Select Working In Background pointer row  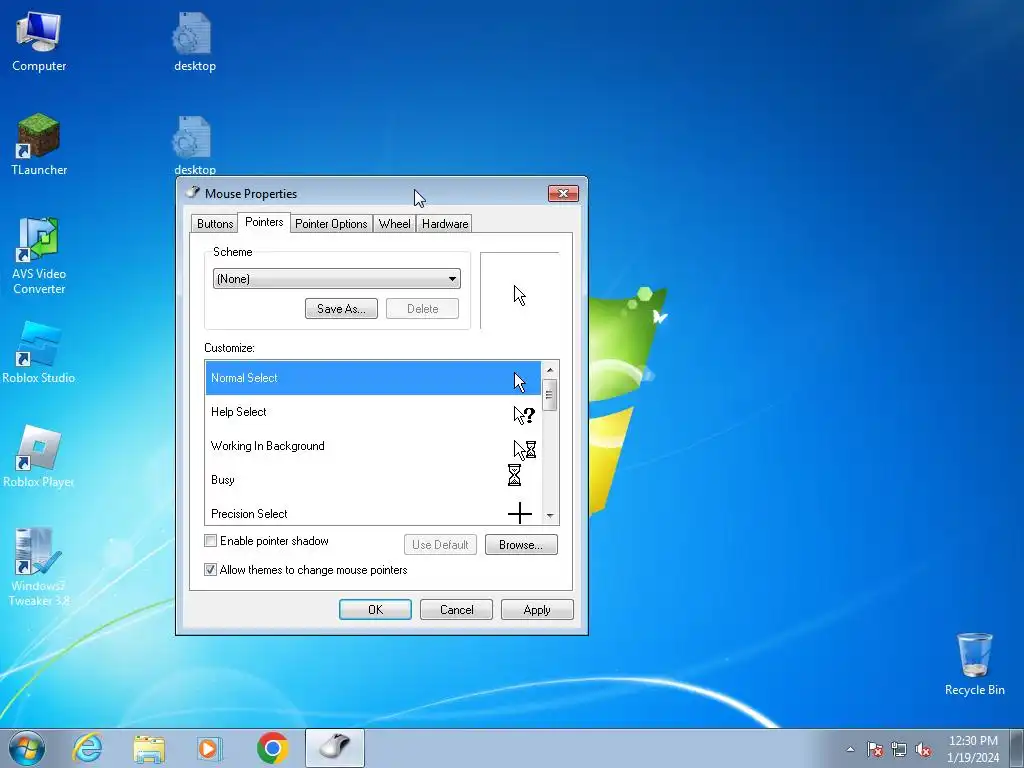click(374, 446)
